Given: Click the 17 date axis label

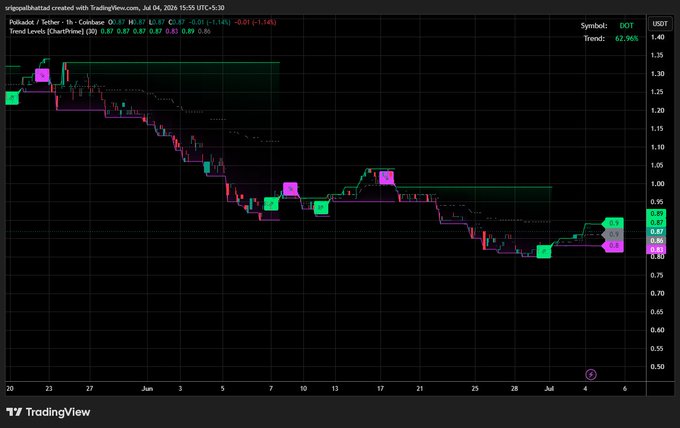Looking at the screenshot, I should coord(380,389).
